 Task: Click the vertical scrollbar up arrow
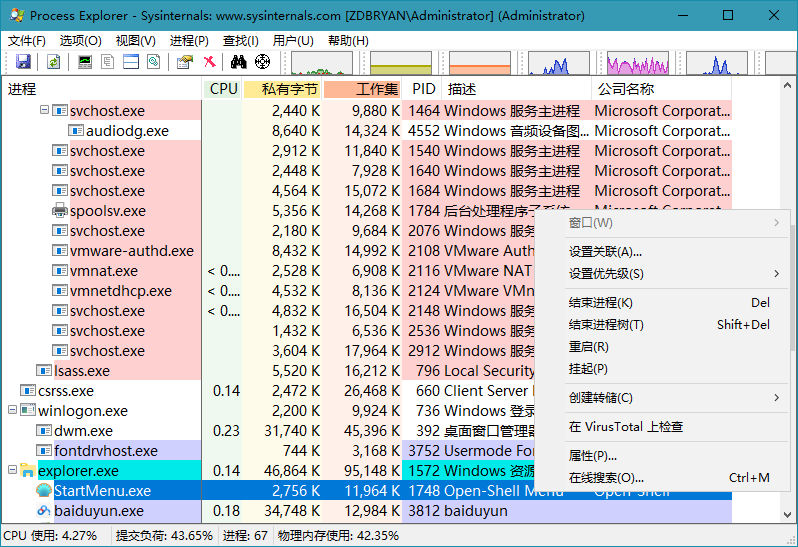787,86
